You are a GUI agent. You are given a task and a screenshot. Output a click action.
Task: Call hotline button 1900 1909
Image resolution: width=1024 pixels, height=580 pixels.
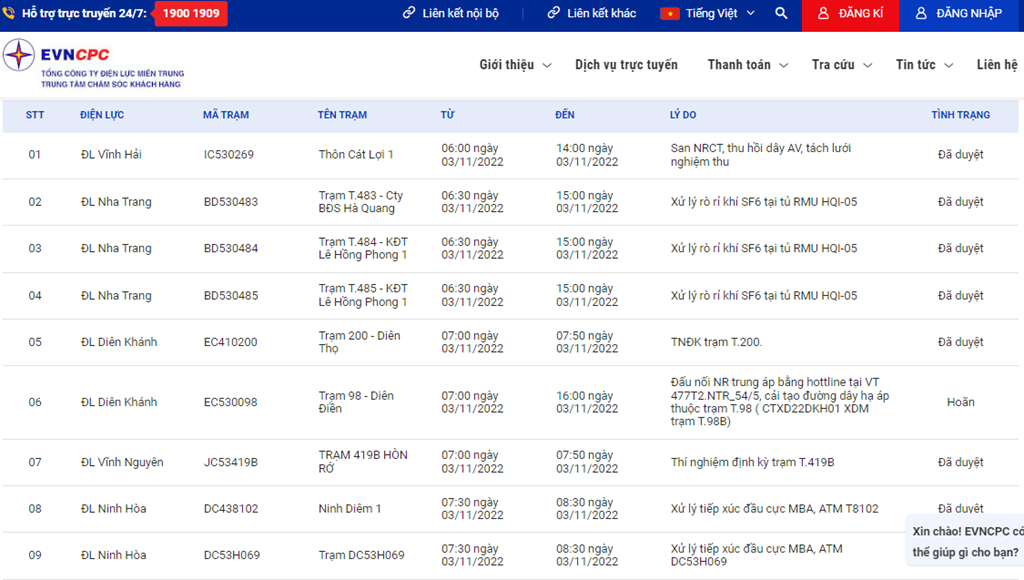pyautogui.click(x=190, y=14)
